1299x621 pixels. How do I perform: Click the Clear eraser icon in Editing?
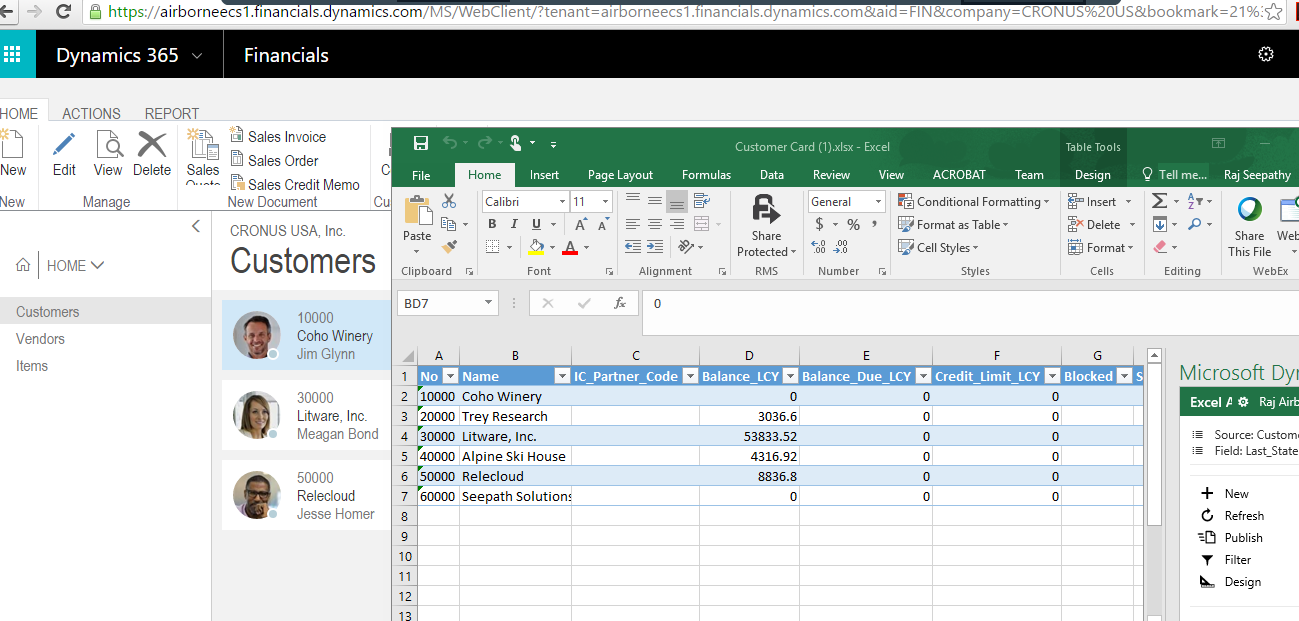point(1160,246)
